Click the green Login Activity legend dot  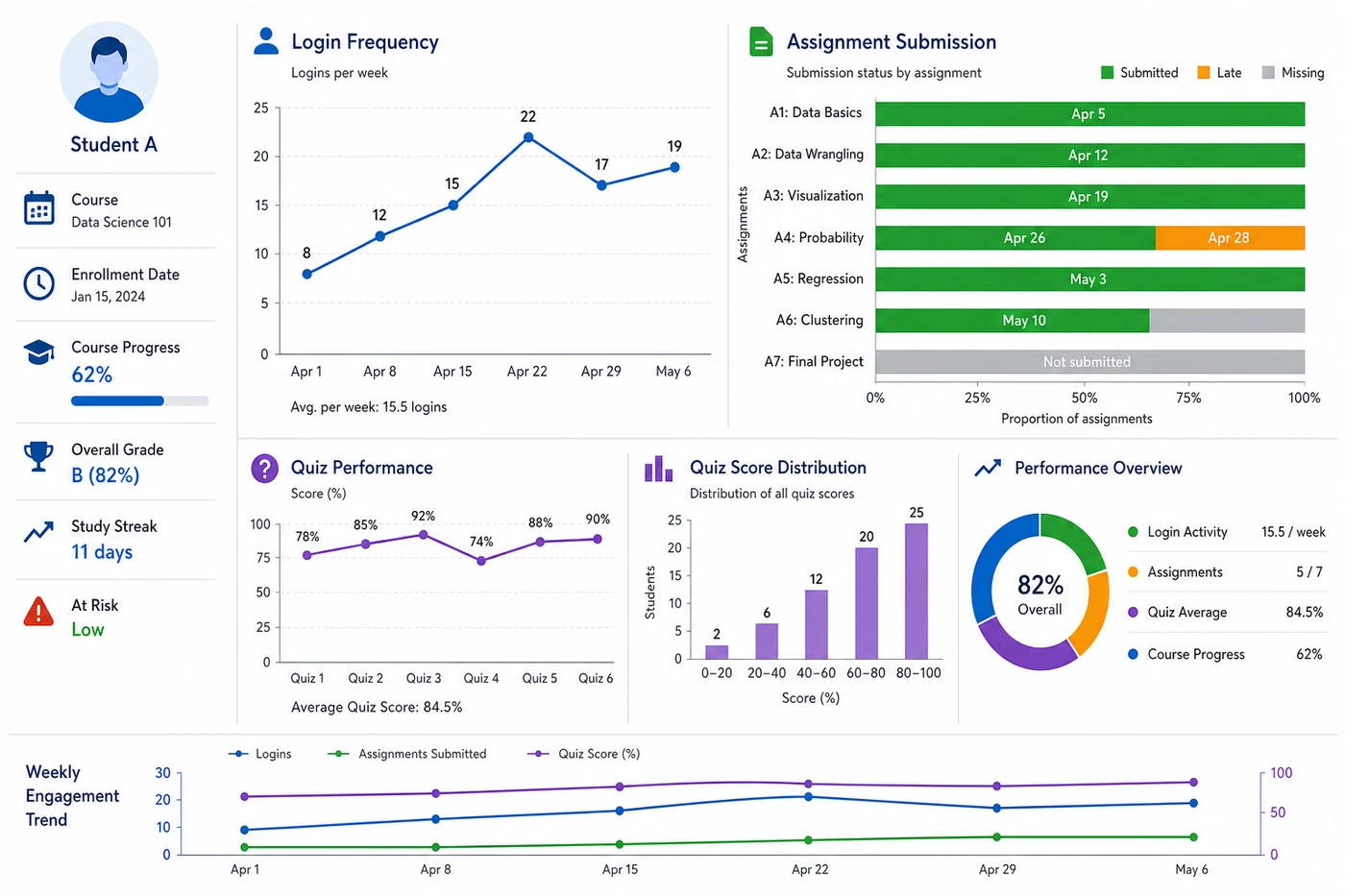click(x=1133, y=532)
